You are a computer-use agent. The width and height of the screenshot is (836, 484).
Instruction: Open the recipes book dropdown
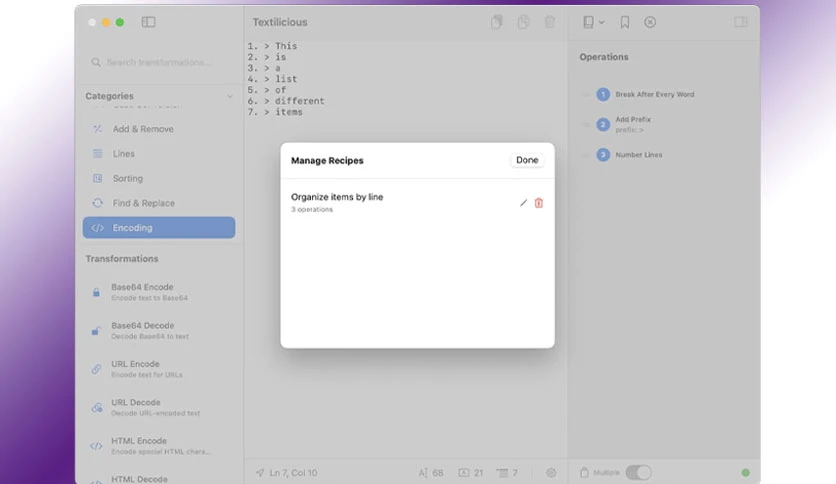(593, 22)
